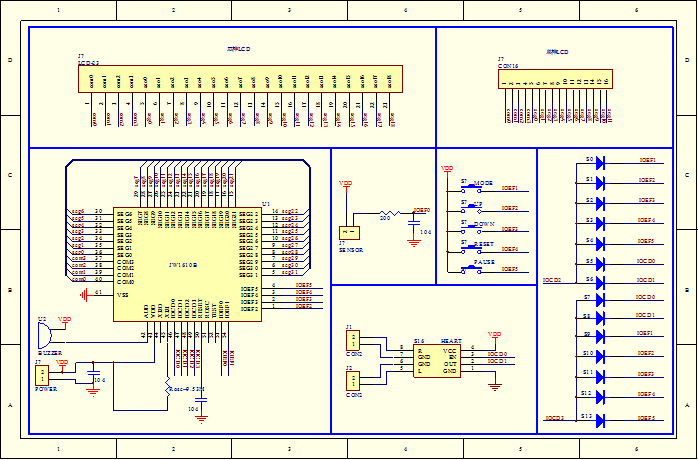Image resolution: width=698 pixels, height=460 pixels.
Task: Click the SENSOR connector component
Action: click(349, 232)
